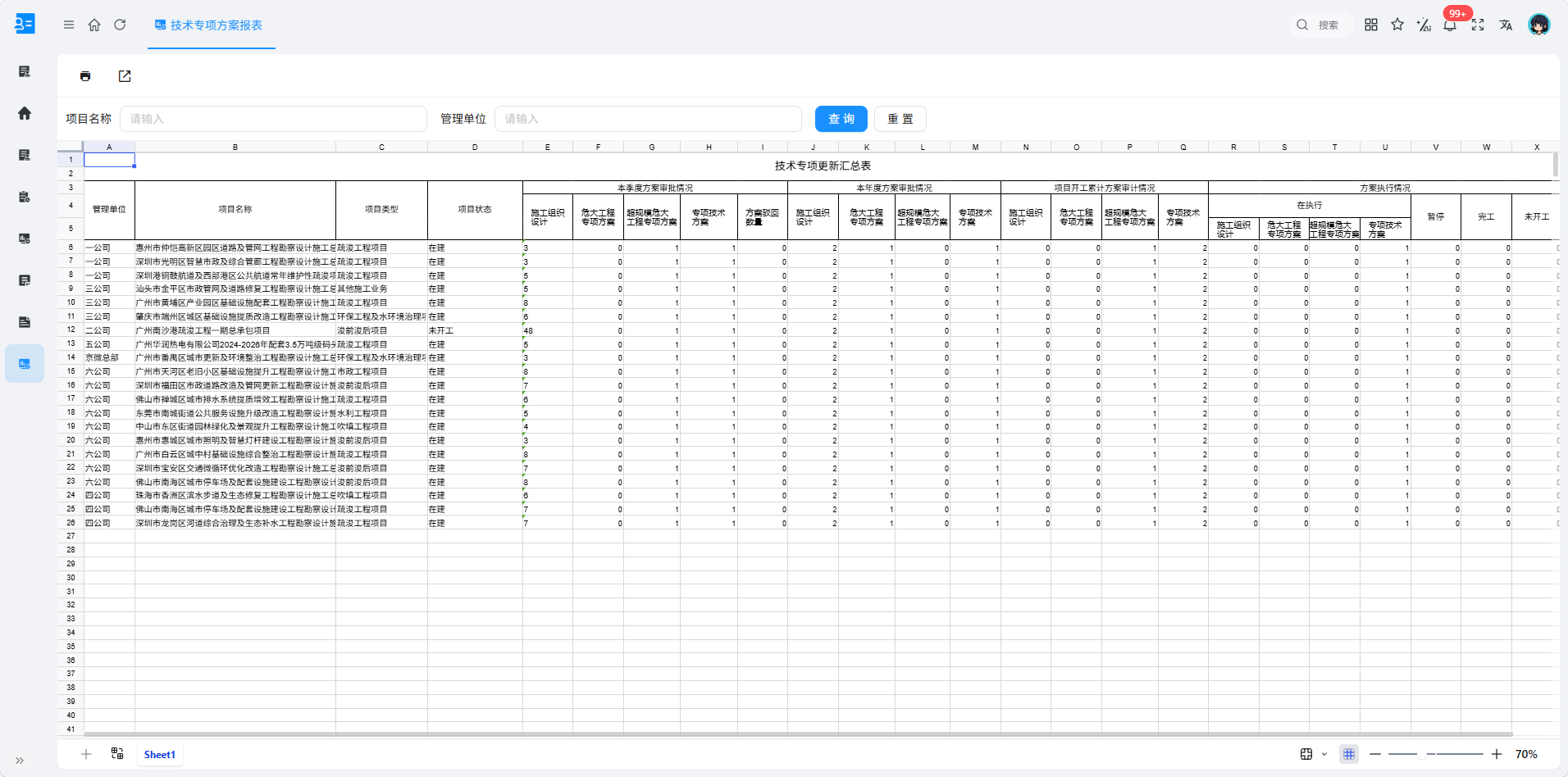Screen dimensions: 1568x777
Task: Open report in new window via export icon
Action: [125, 76]
